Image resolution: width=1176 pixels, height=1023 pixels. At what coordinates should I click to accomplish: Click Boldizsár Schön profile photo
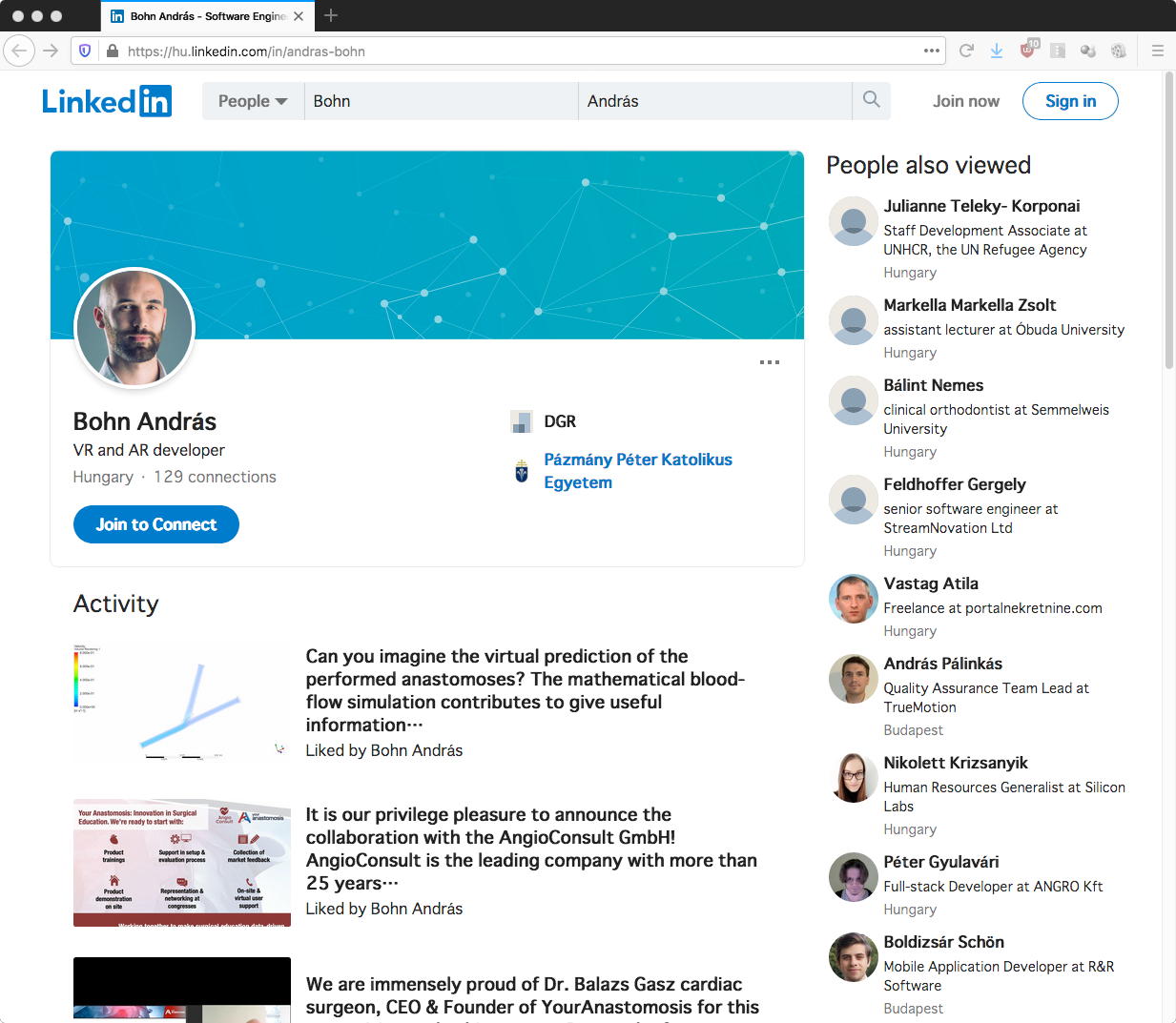(854, 957)
